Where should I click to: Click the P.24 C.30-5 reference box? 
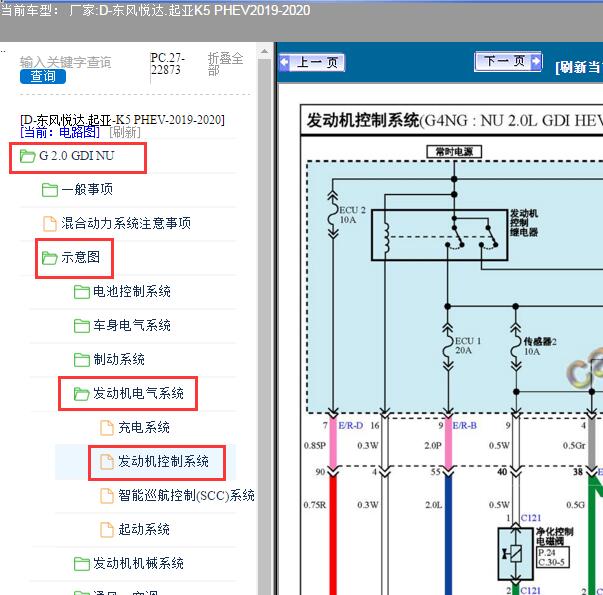(553, 557)
